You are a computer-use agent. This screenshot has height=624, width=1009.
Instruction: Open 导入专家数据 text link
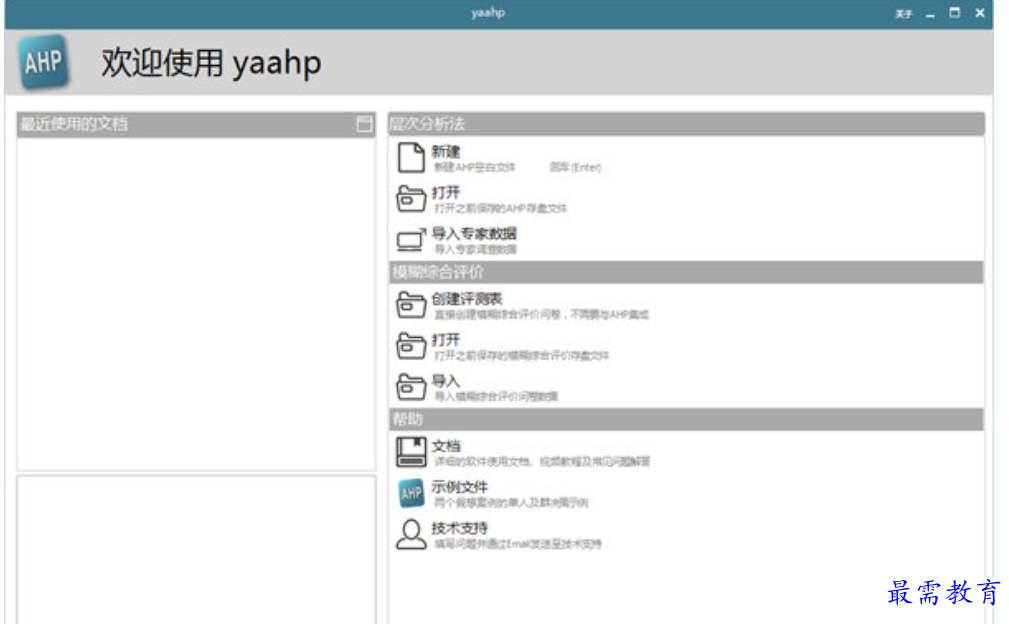pos(474,234)
